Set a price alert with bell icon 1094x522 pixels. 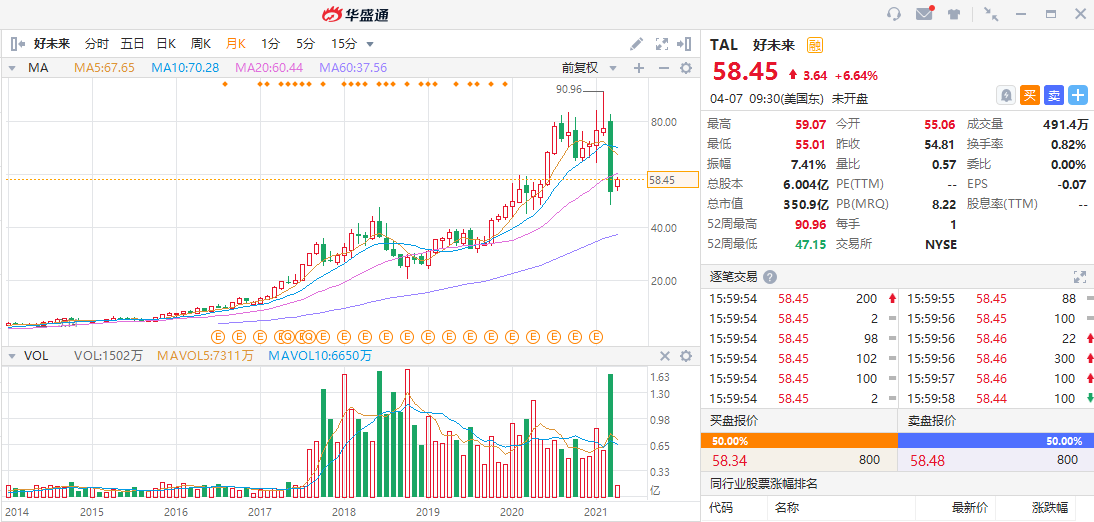click(1006, 95)
